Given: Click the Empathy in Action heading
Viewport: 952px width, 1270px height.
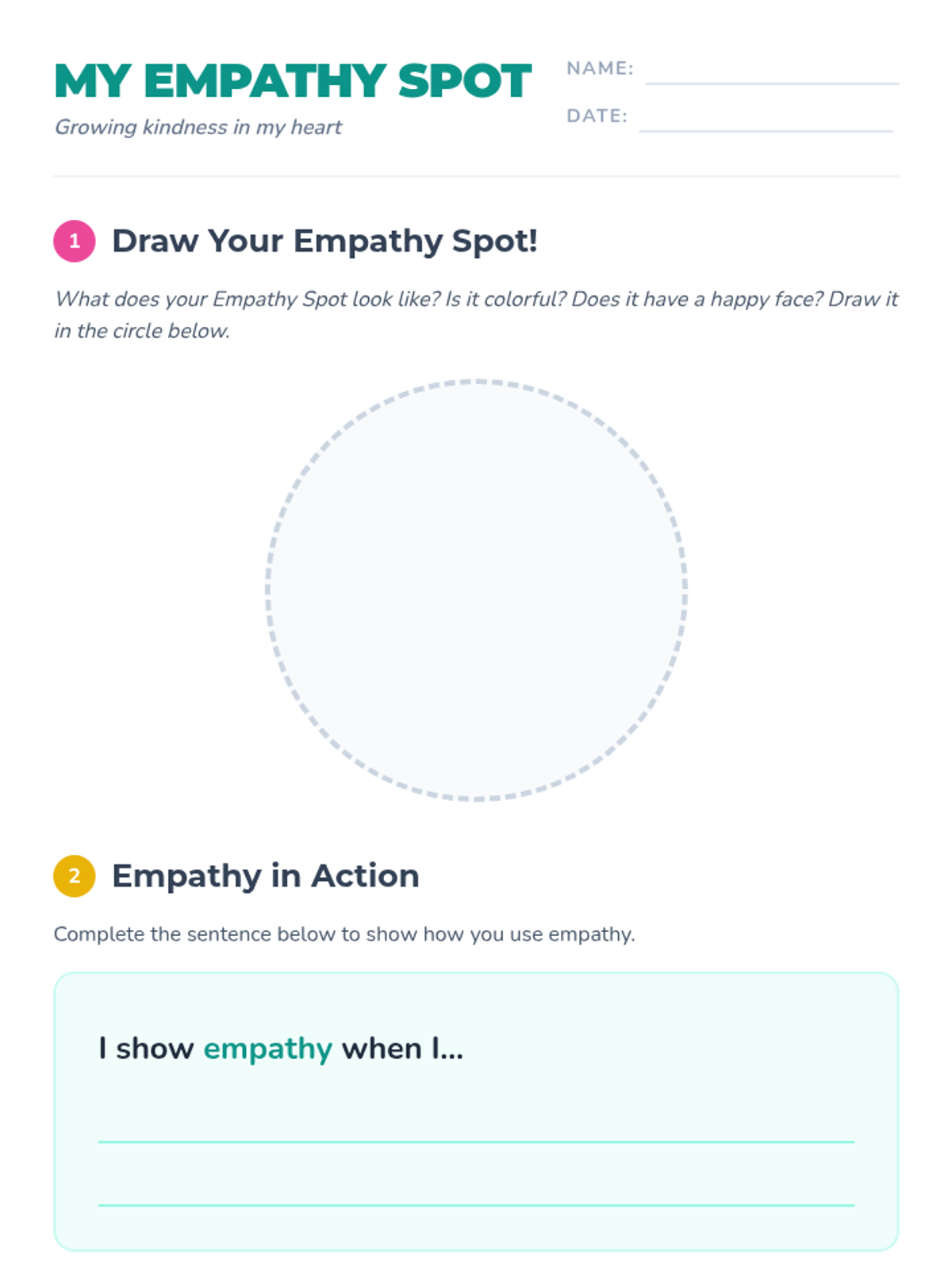Looking at the screenshot, I should click(265, 876).
